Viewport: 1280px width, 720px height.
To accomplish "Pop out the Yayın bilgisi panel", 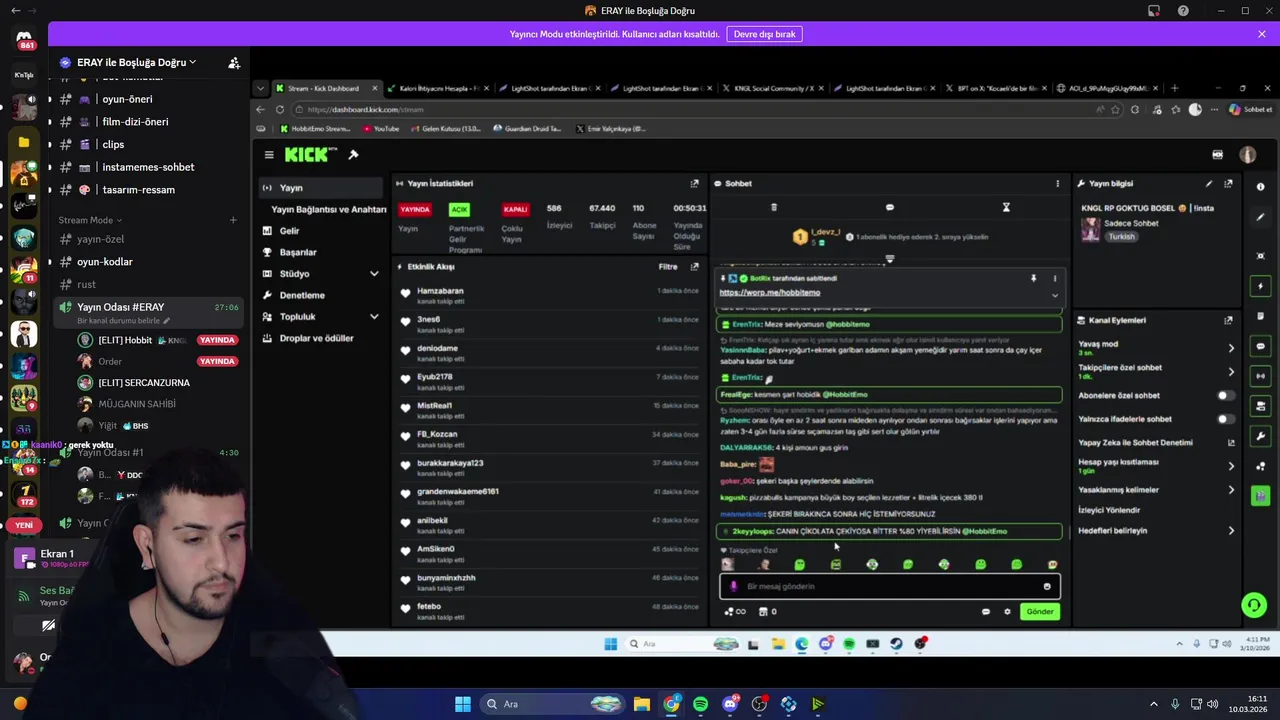I will click(1228, 183).
